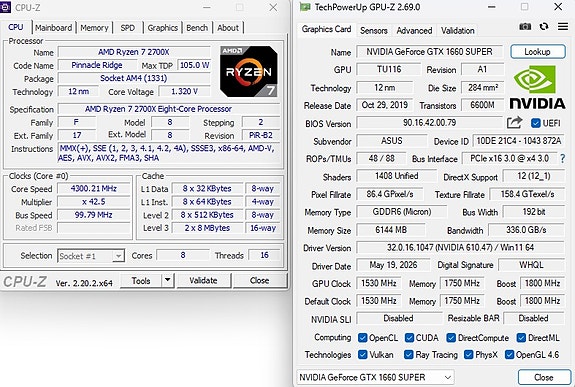575x387 pixels.
Task: Click the Ryzen 7 logo in CPU-Z
Action: coord(249,71)
